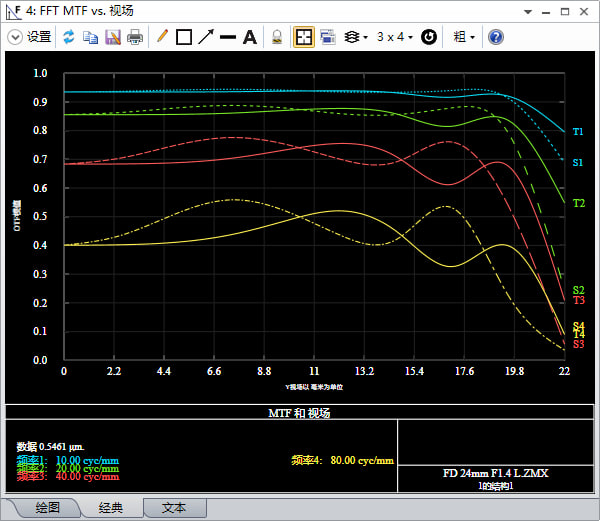This screenshot has height=521, width=600.
Task: Click the 频率4: 80.00 cyc/mm legend
Action: click(342, 460)
